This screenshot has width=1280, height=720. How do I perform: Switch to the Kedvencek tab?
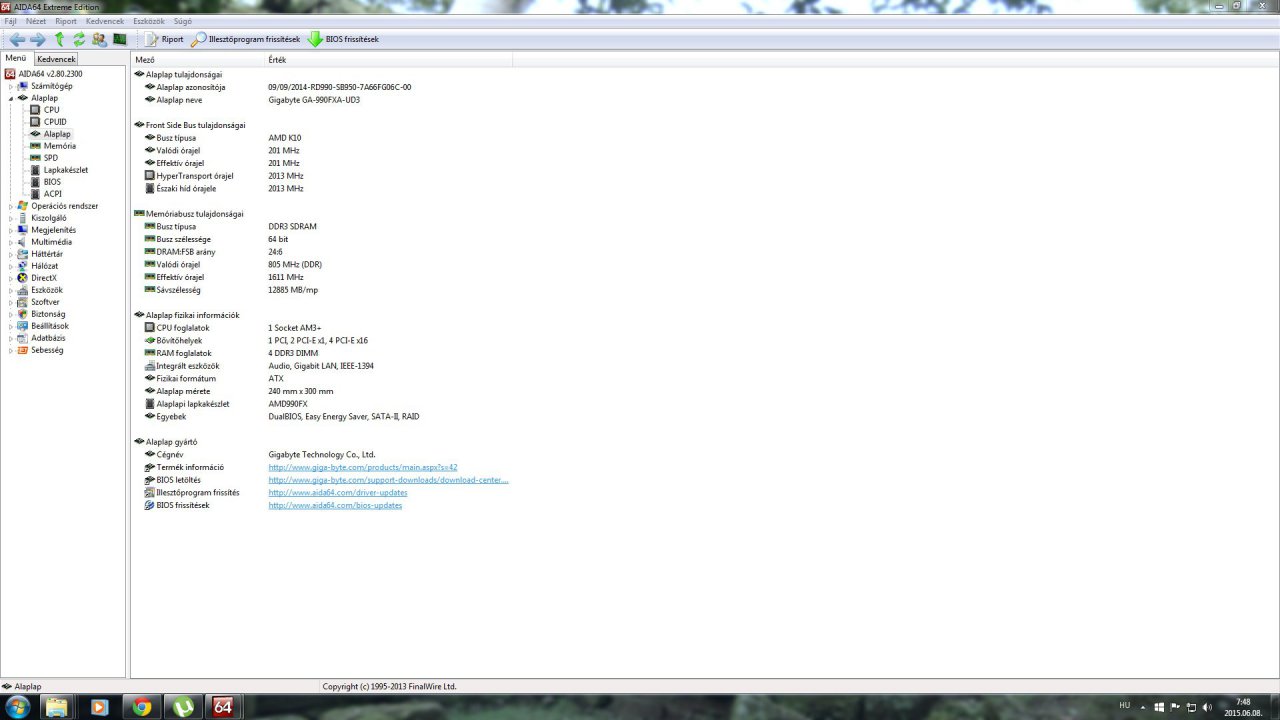[56, 59]
